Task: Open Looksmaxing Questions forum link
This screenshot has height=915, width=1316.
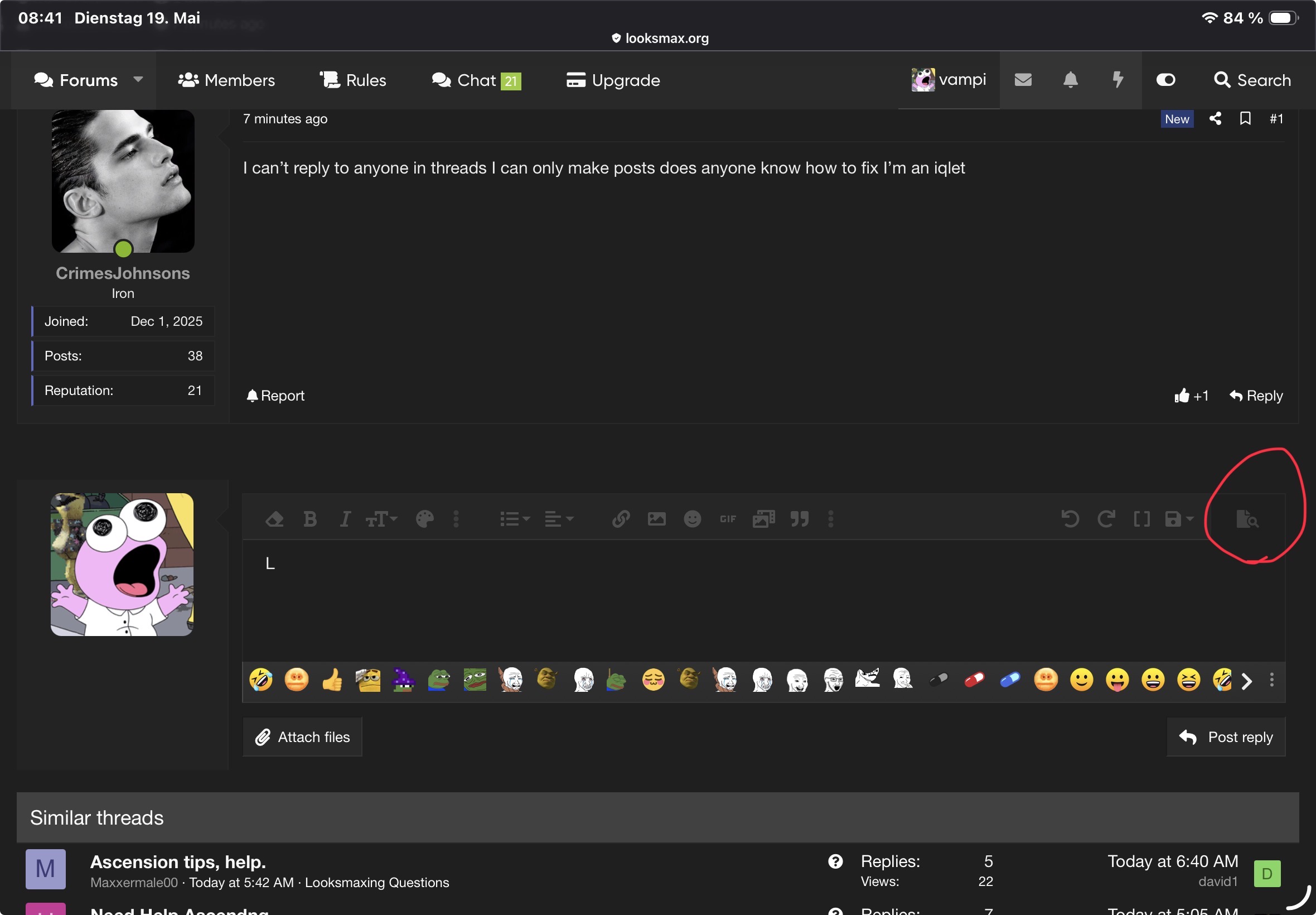Action: coord(377,882)
